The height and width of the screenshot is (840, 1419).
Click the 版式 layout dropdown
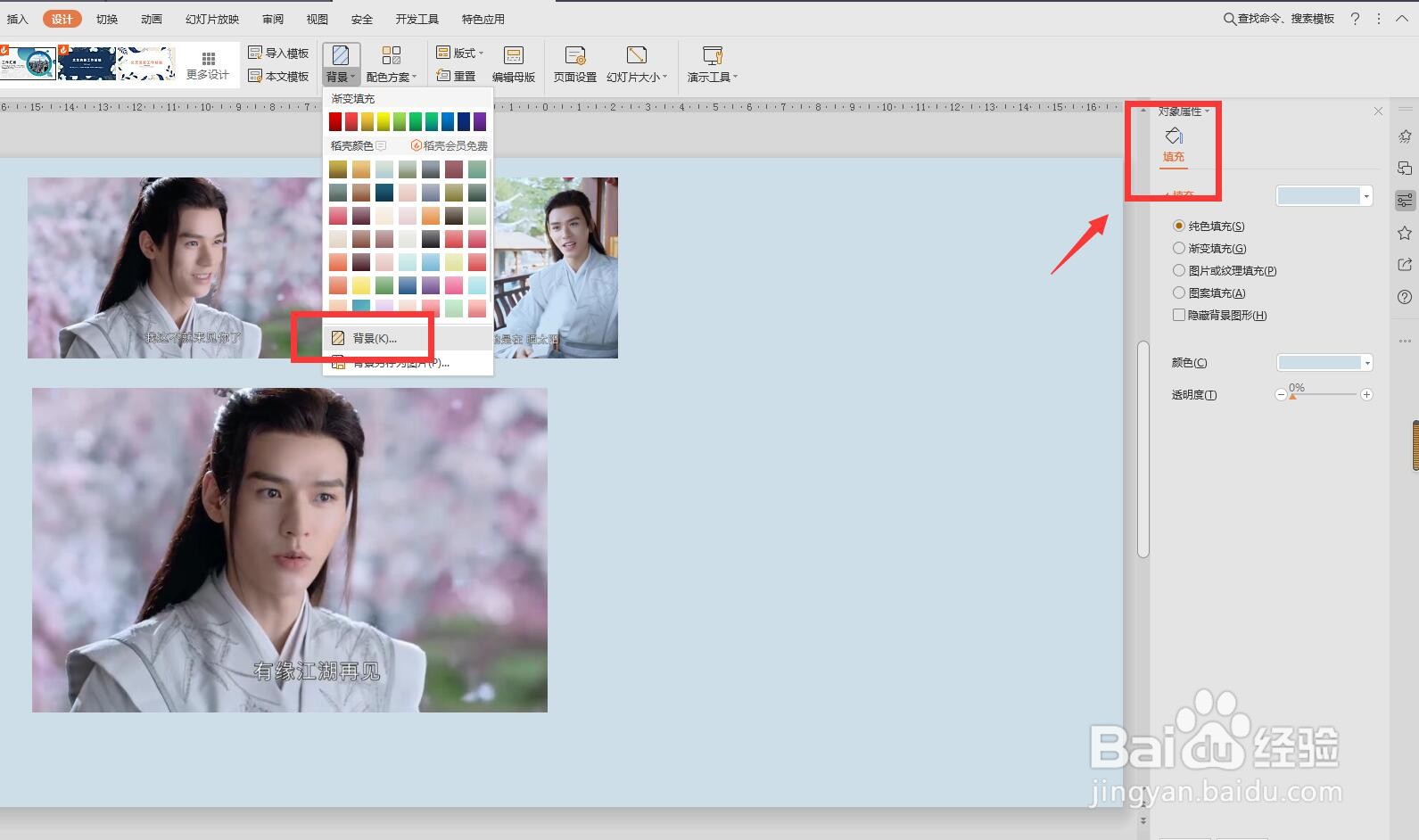click(460, 54)
